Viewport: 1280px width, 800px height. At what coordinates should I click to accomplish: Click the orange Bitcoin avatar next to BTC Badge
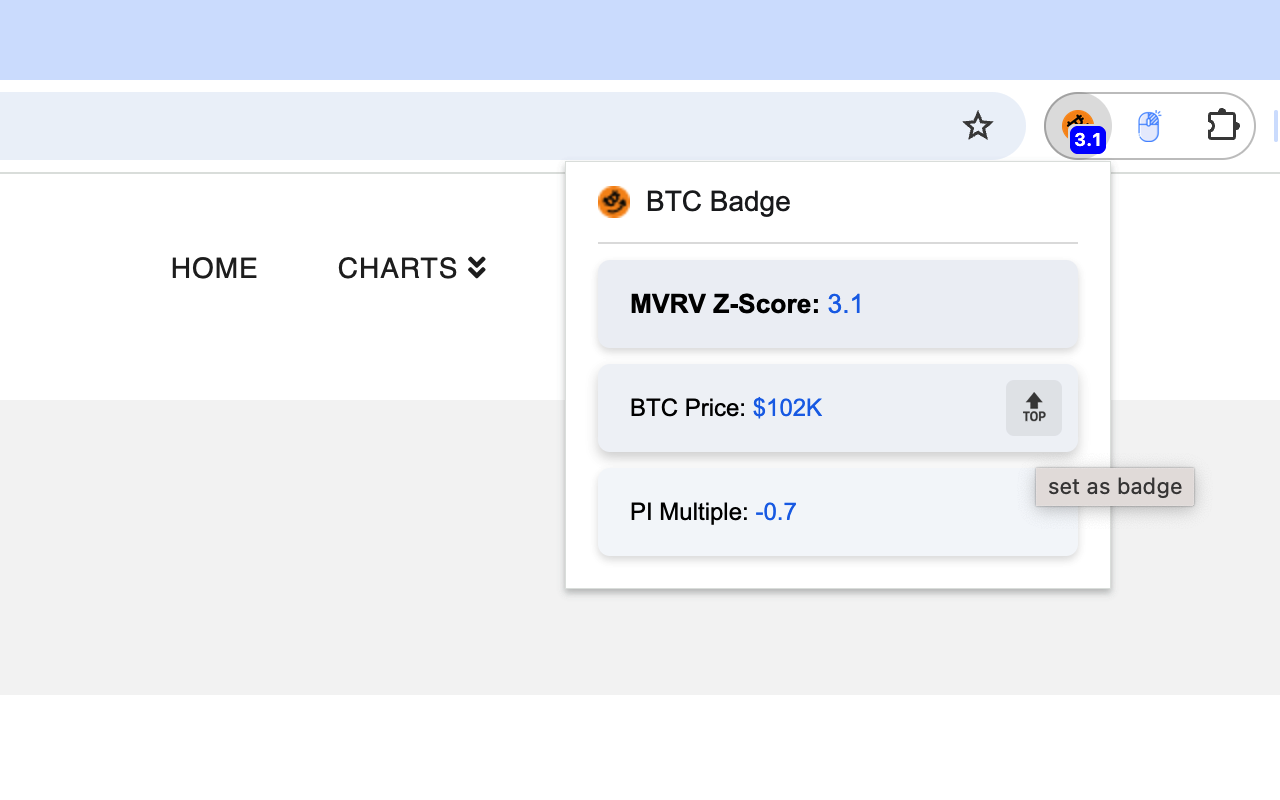(x=613, y=201)
